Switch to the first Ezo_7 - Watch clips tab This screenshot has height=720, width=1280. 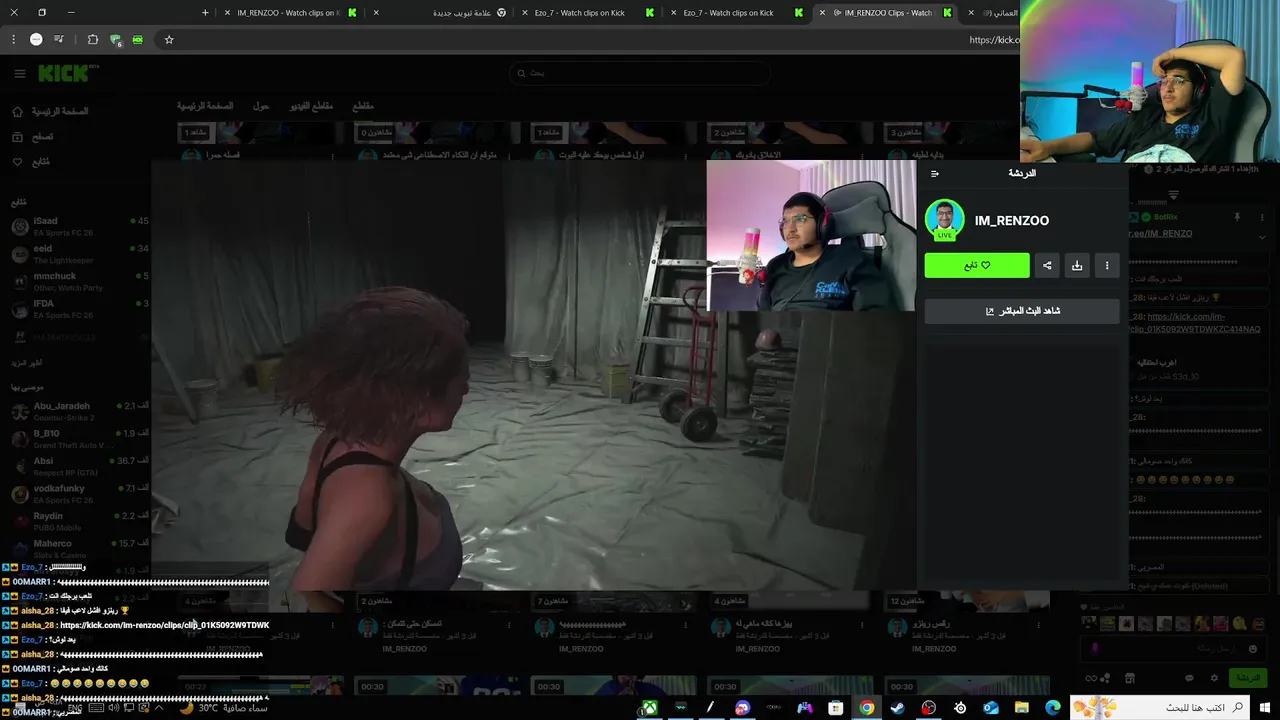[590, 13]
